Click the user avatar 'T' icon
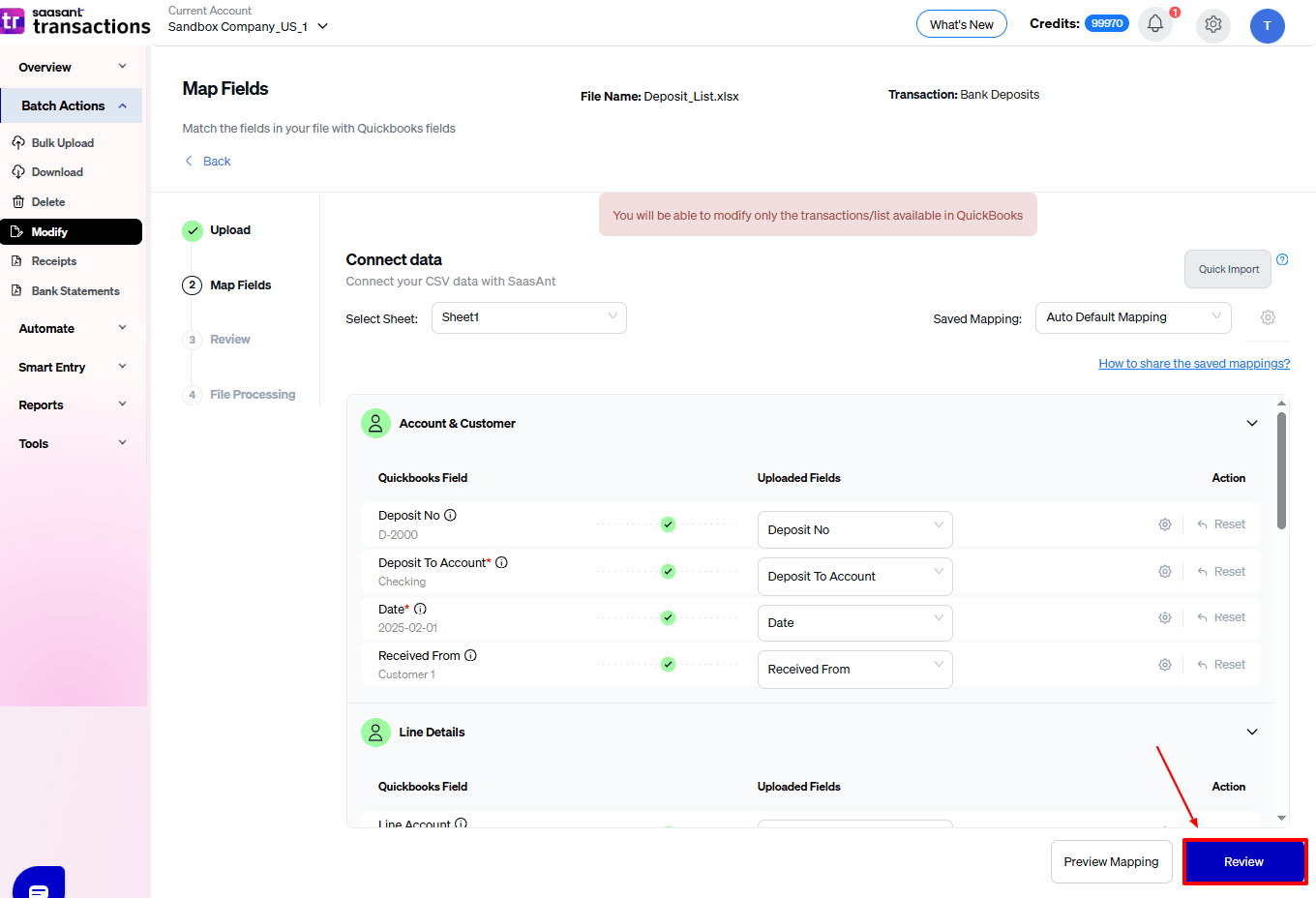 [1267, 26]
